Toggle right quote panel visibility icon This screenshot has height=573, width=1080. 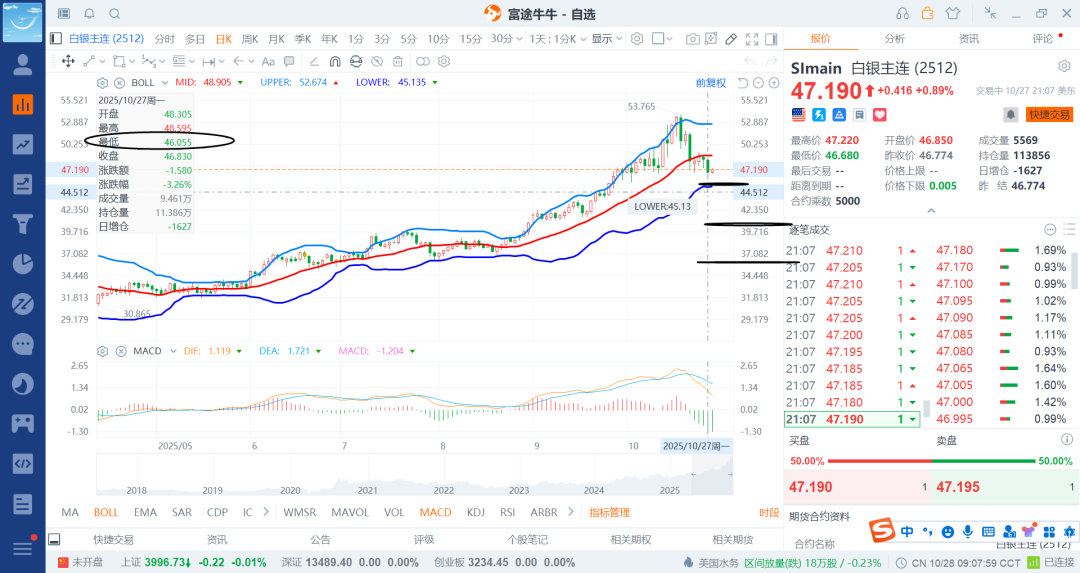coord(771,39)
